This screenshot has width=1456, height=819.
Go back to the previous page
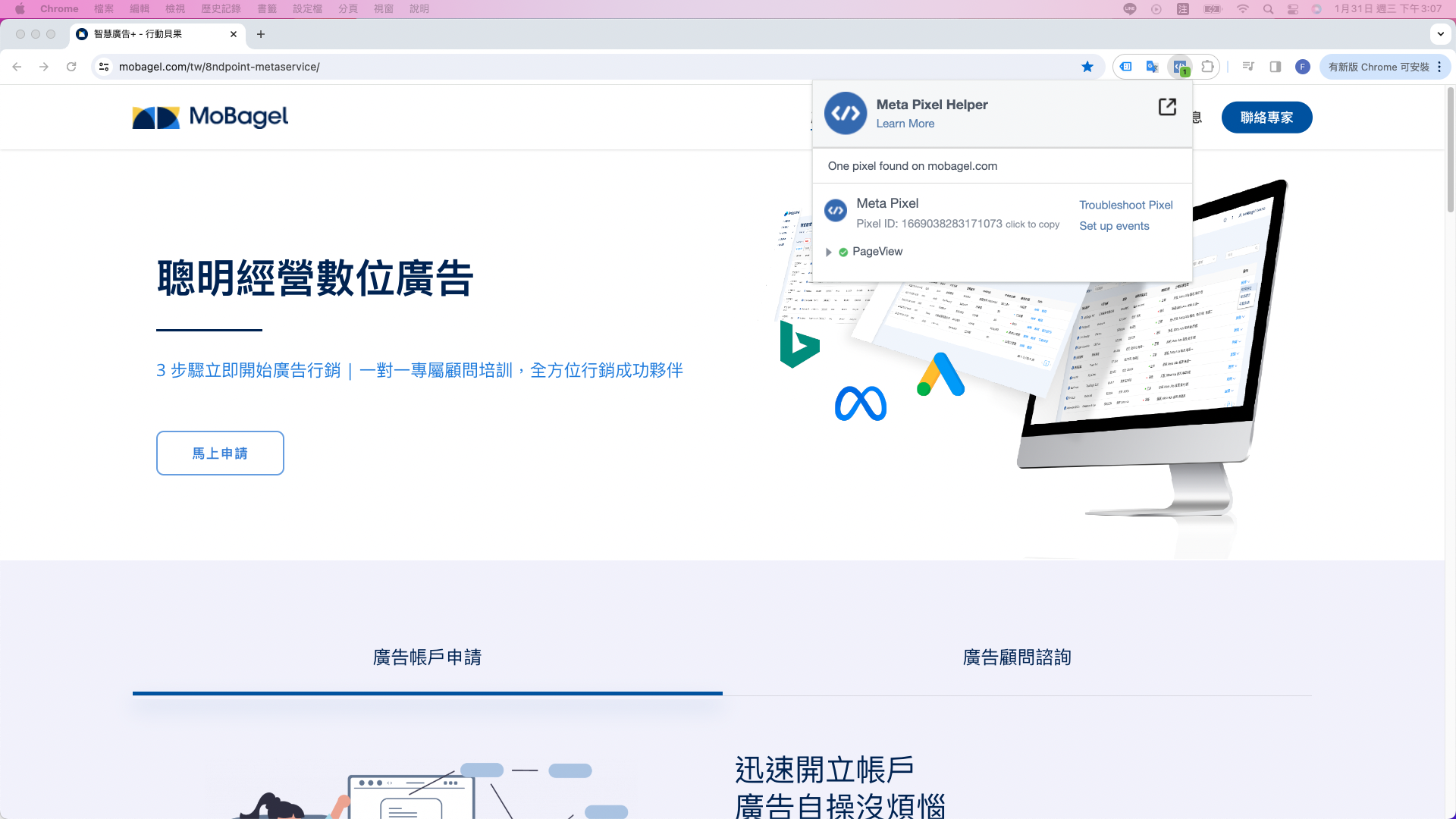coord(17,67)
